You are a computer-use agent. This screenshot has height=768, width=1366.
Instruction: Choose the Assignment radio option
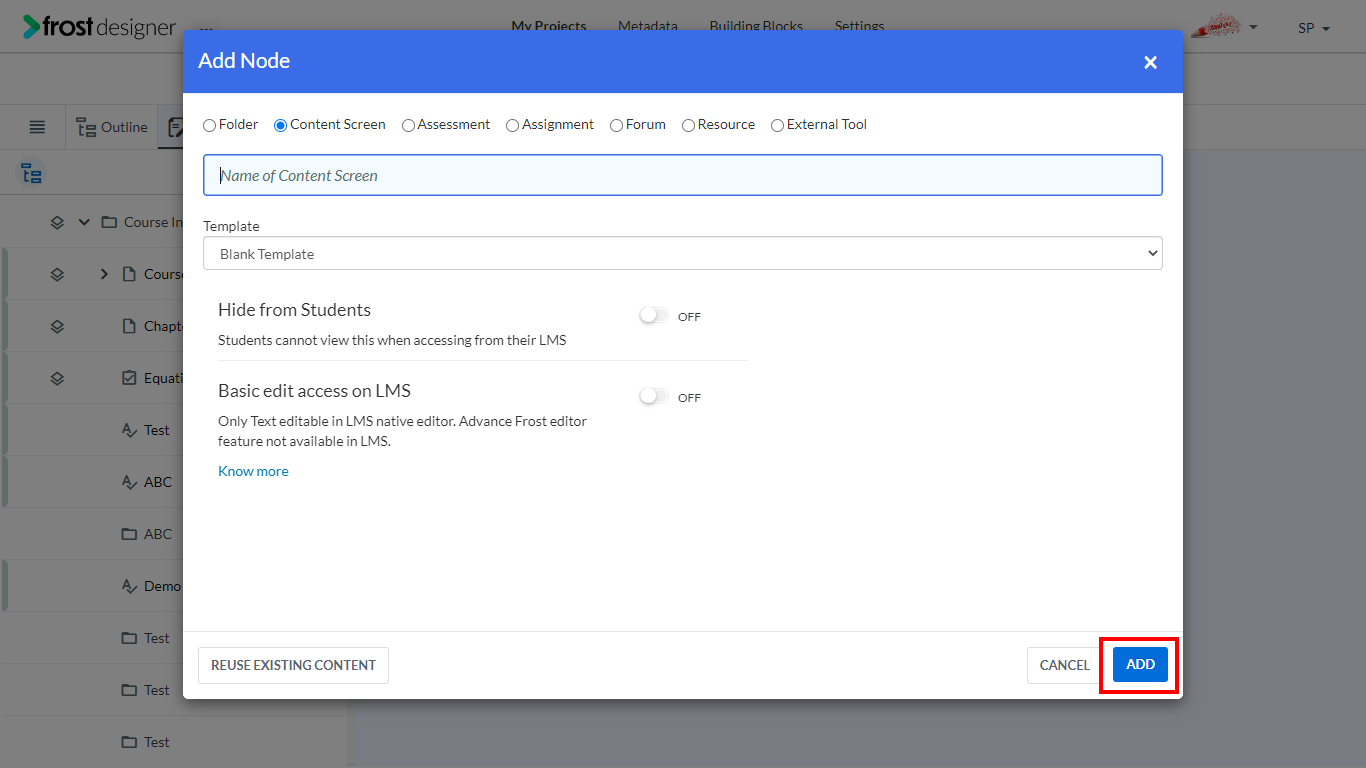point(512,125)
